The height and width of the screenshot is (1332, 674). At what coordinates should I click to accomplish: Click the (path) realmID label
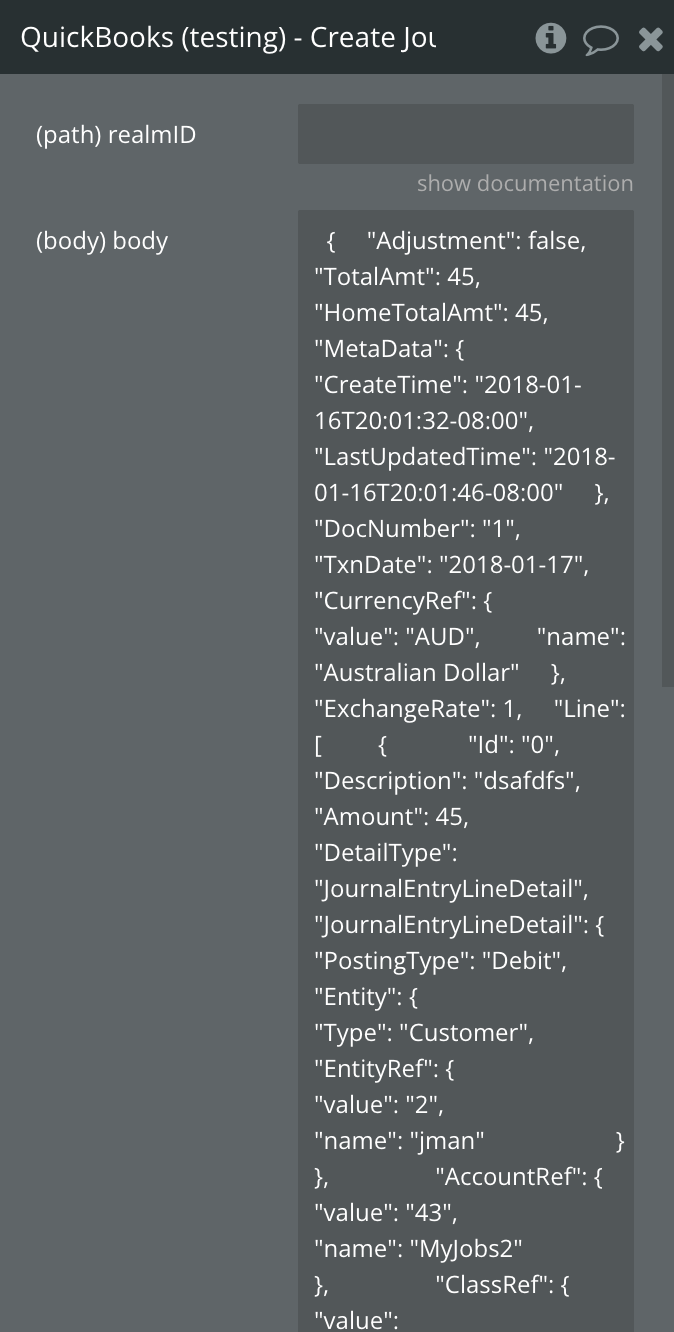(x=116, y=135)
